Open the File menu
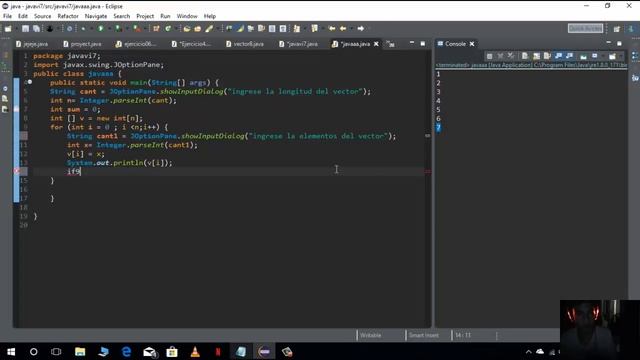 (x=7, y=16)
